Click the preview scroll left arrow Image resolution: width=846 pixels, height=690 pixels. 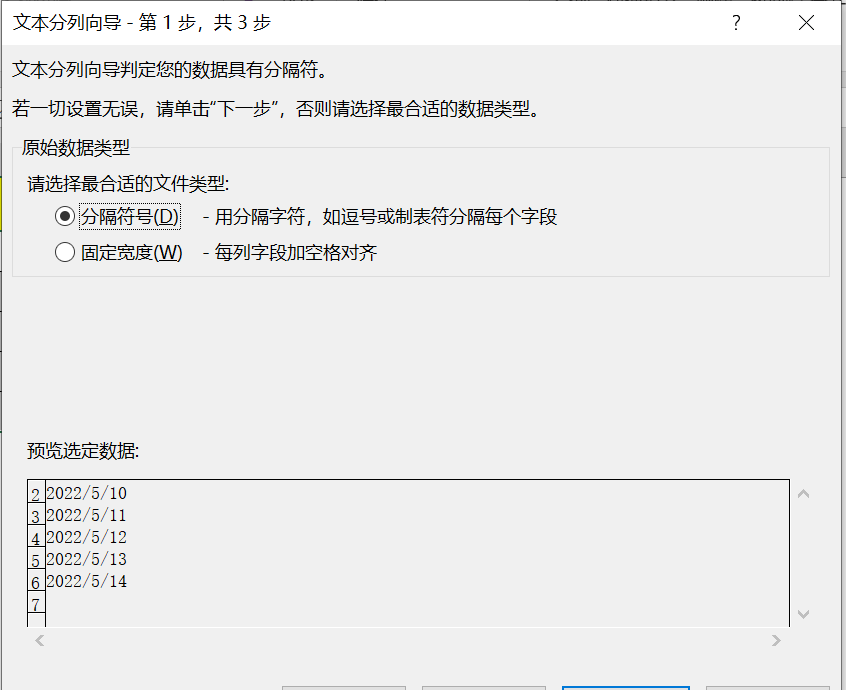pyautogui.click(x=39, y=640)
